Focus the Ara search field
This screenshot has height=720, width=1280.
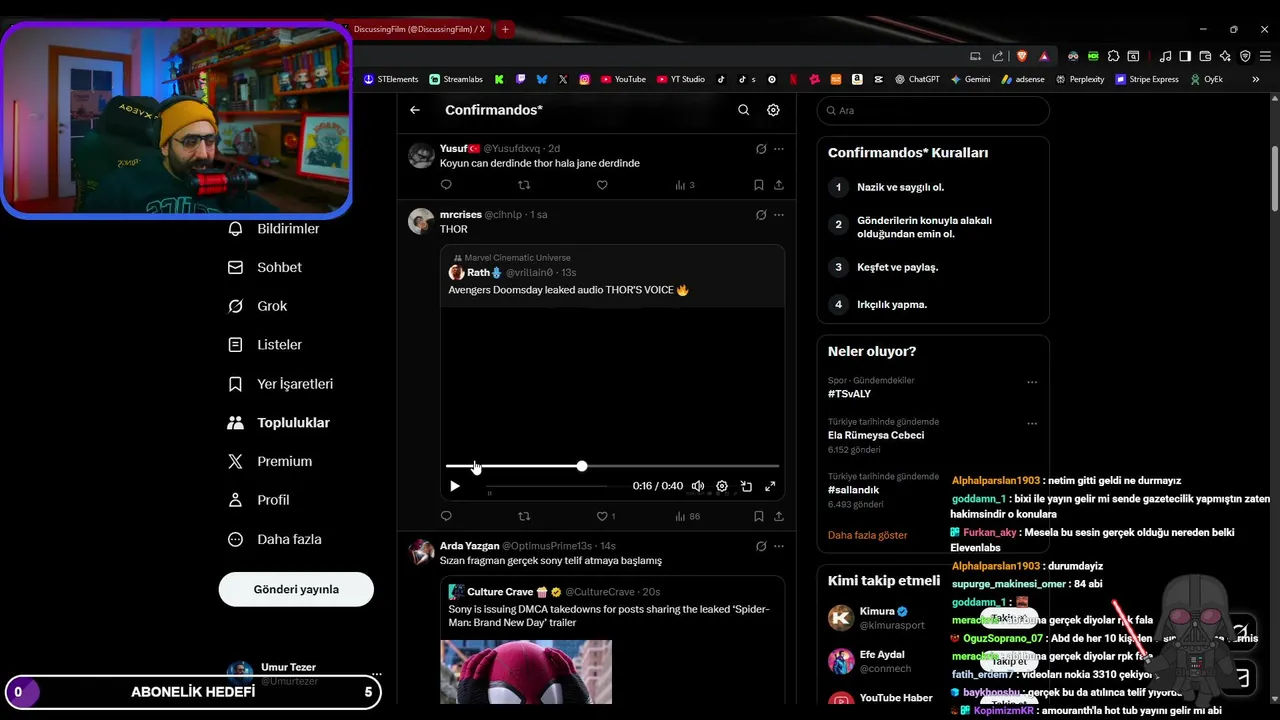933,111
